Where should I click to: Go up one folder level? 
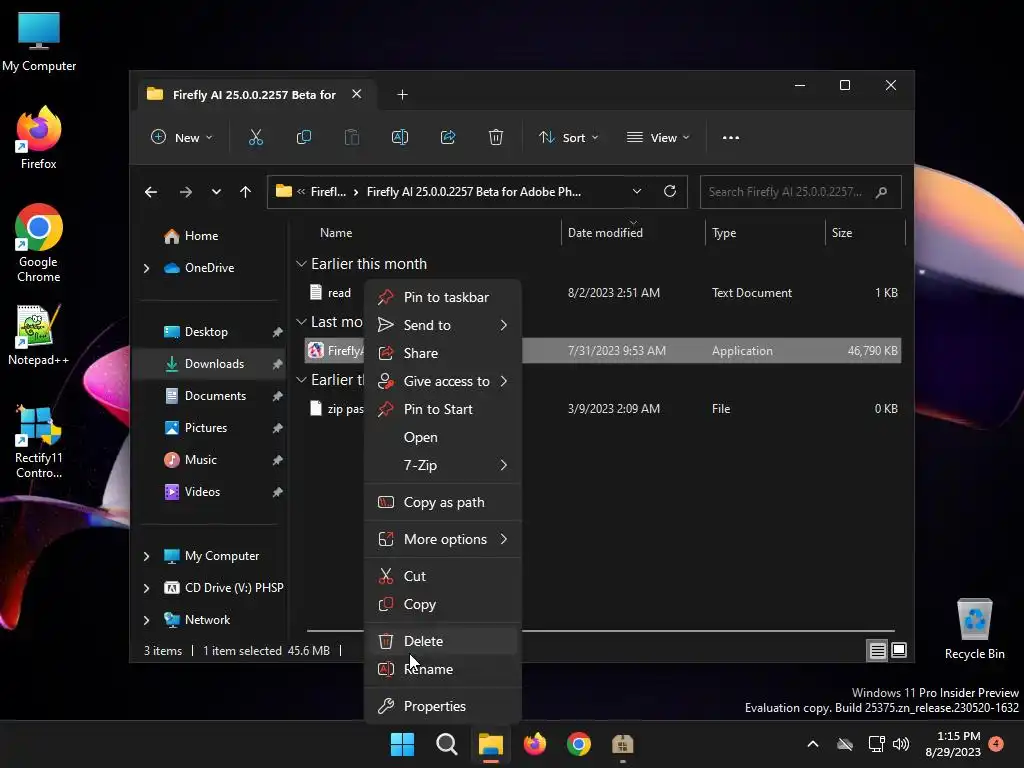coord(246,192)
